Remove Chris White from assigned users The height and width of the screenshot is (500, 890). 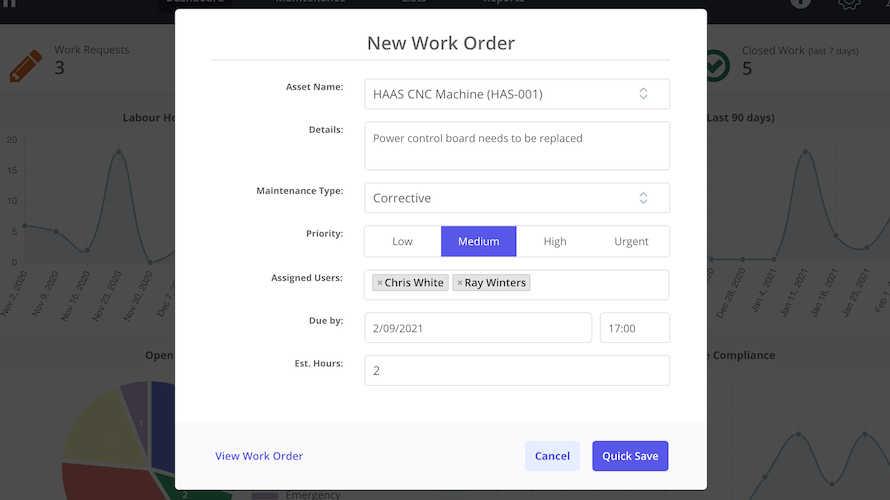[380, 283]
